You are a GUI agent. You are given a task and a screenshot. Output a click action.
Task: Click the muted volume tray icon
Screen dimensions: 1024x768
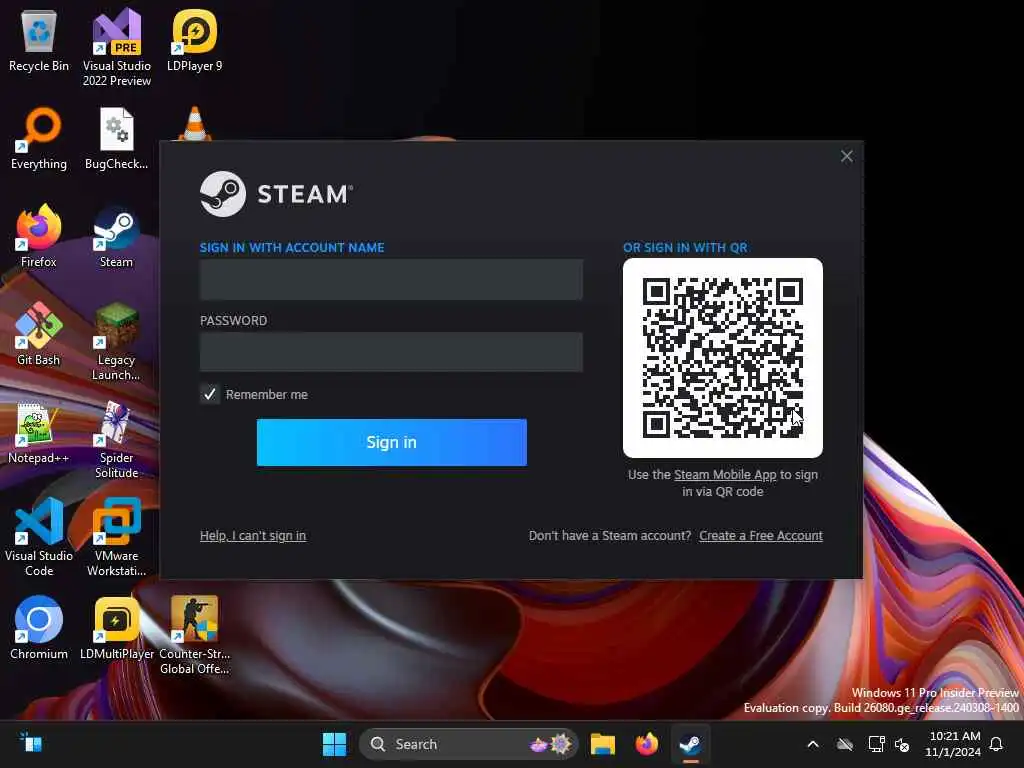902,744
